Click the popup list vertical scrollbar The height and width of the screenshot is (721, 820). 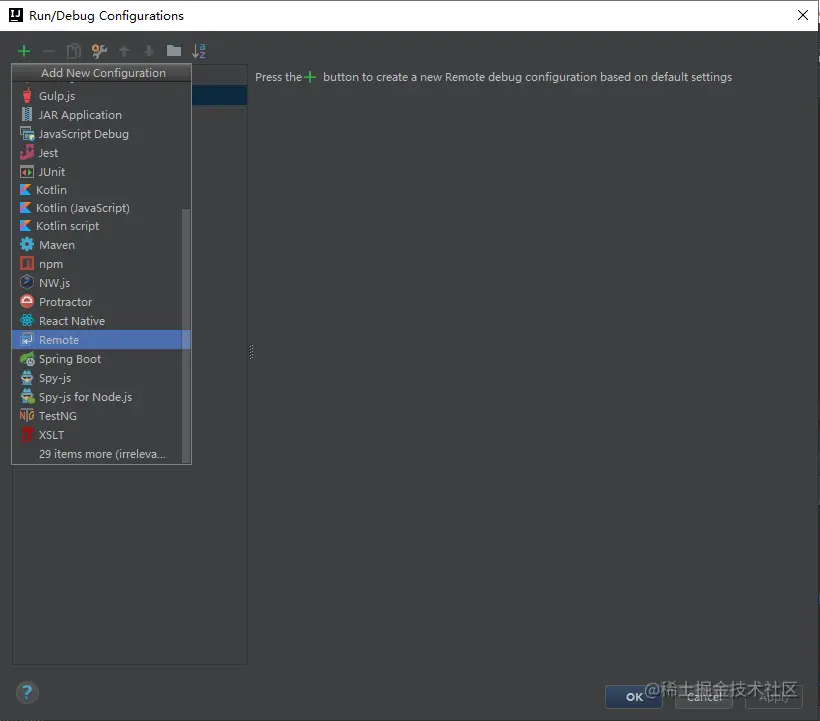(x=186, y=336)
